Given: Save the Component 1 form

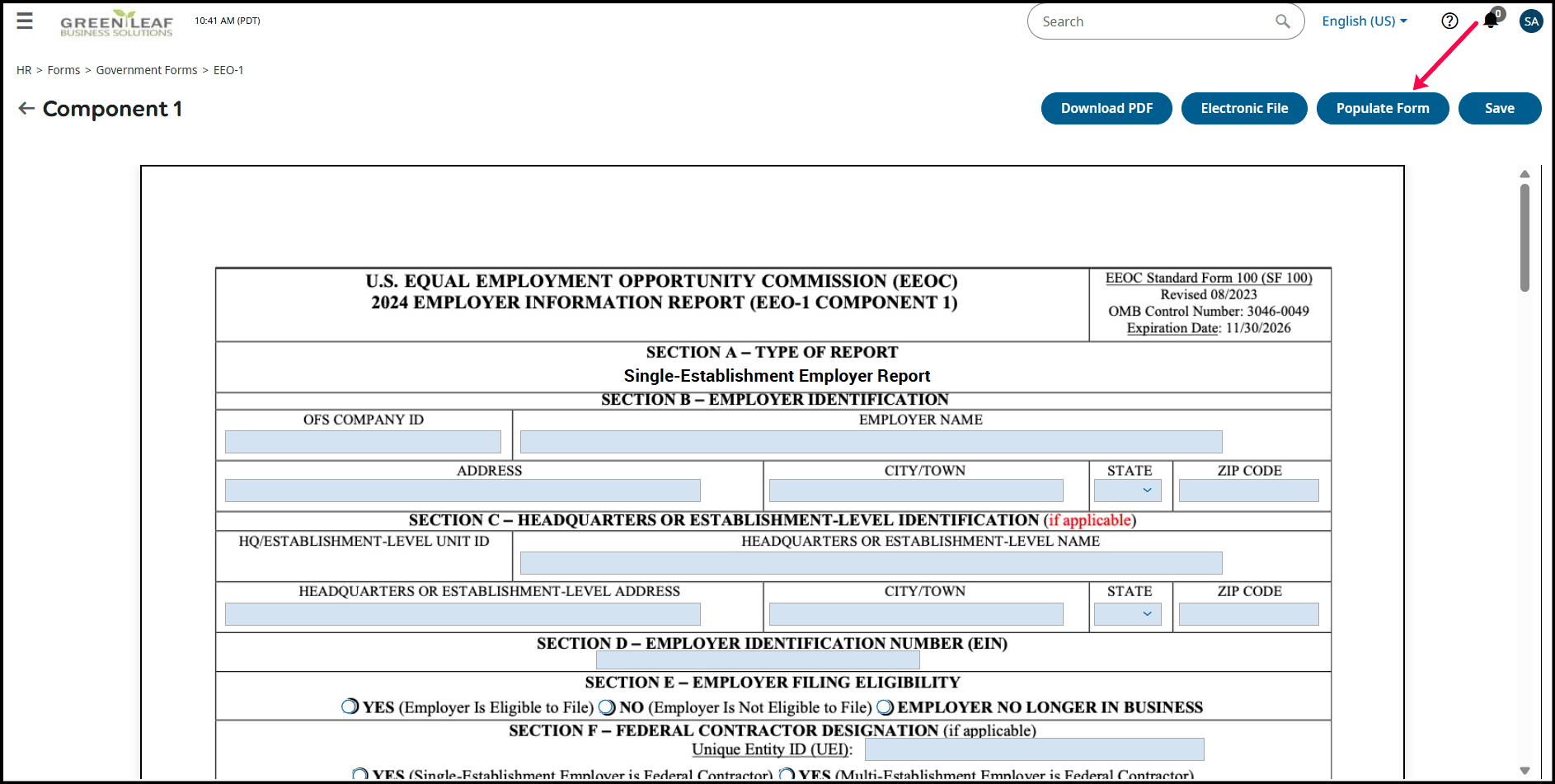Looking at the screenshot, I should click(x=1500, y=108).
